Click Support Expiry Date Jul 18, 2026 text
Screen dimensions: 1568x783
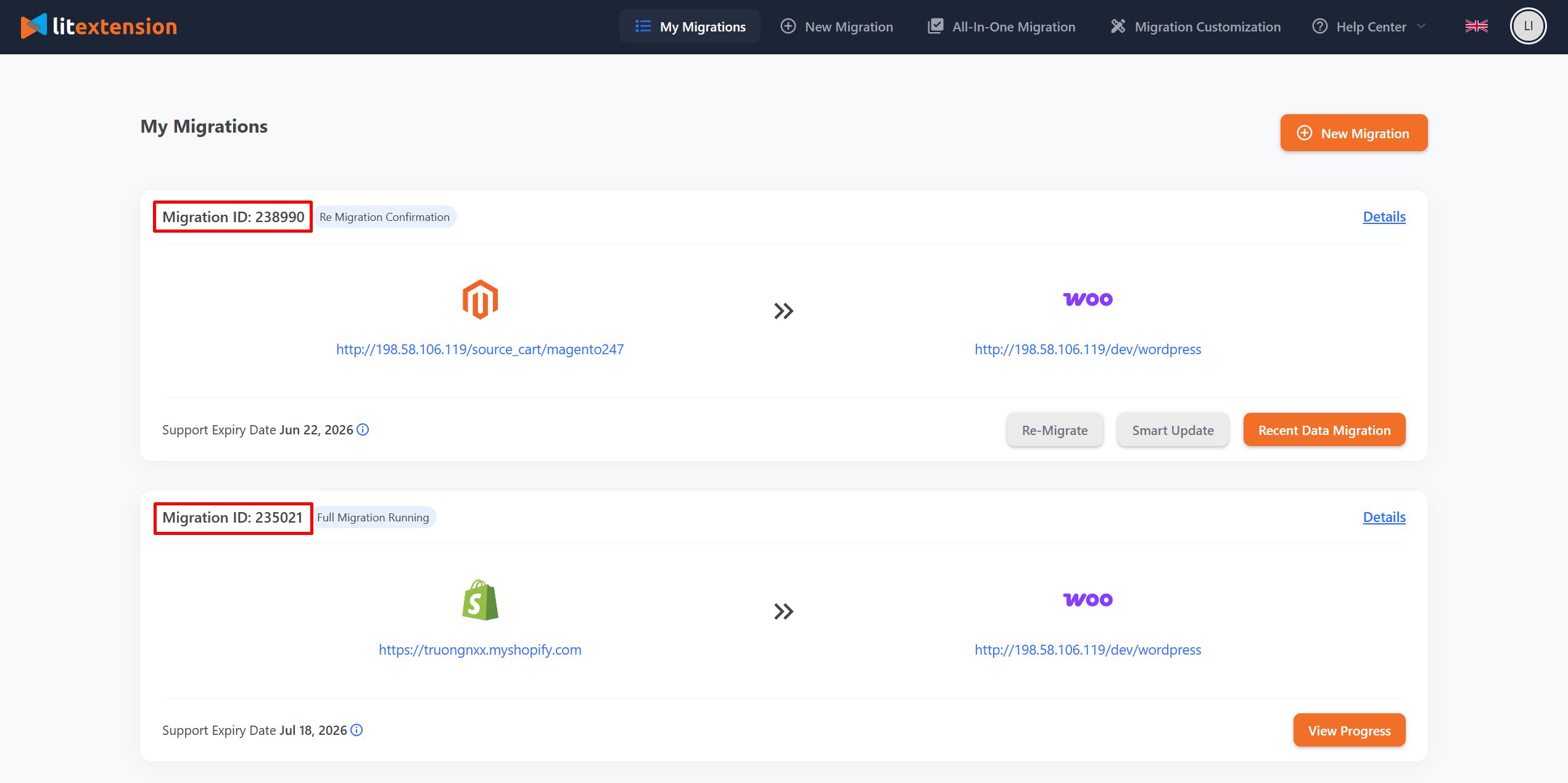pyautogui.click(x=255, y=731)
